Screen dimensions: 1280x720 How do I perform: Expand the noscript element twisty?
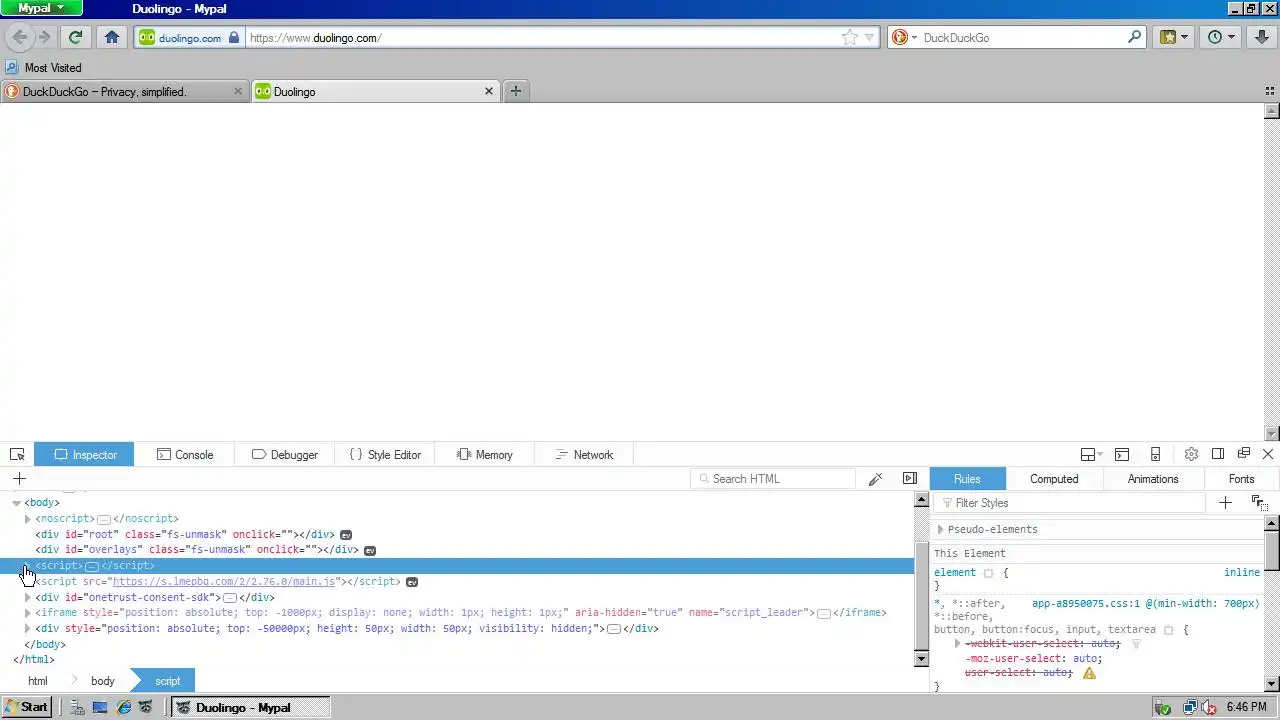[x=28, y=519]
